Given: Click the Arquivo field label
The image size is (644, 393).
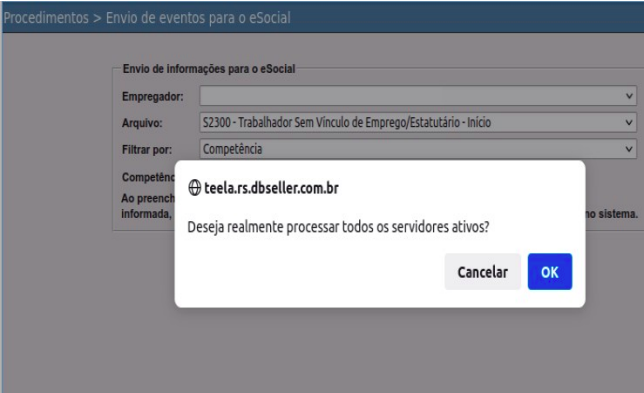Looking at the screenshot, I should [142, 123].
